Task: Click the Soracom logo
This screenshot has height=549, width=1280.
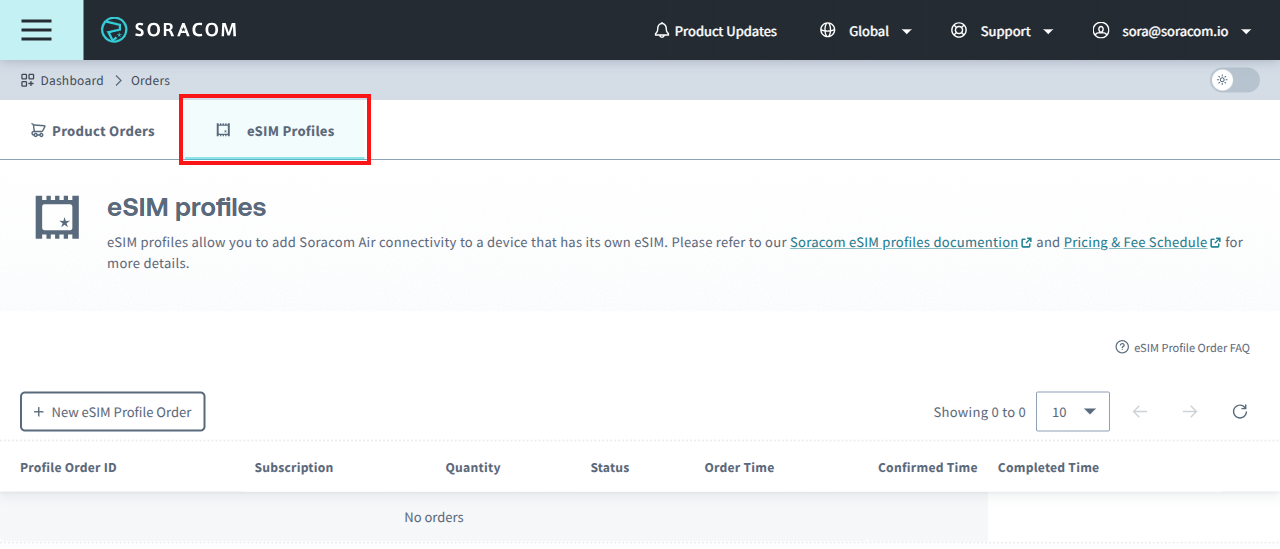Action: point(169,30)
